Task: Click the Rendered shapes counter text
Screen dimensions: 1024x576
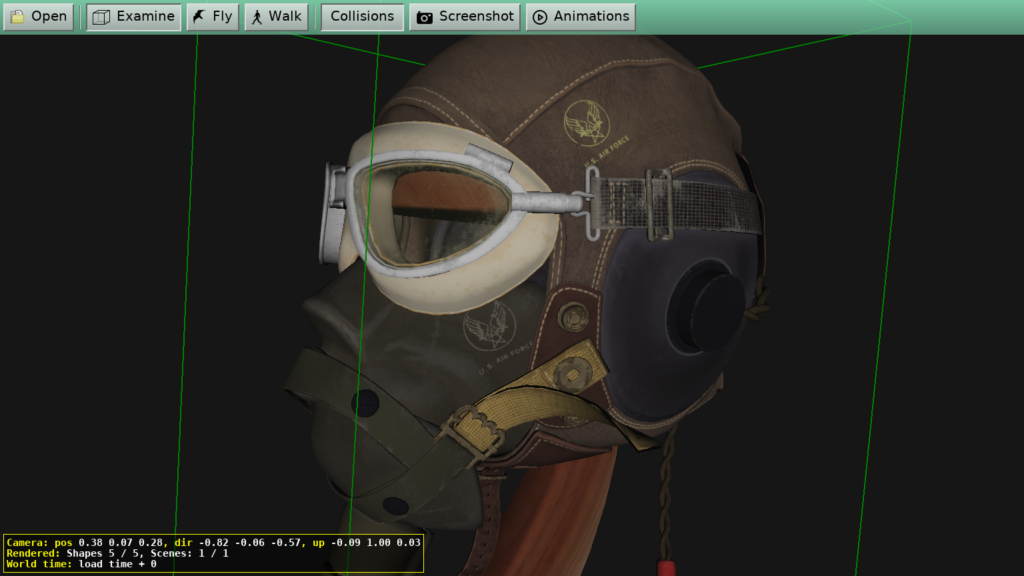Action: click(100, 553)
